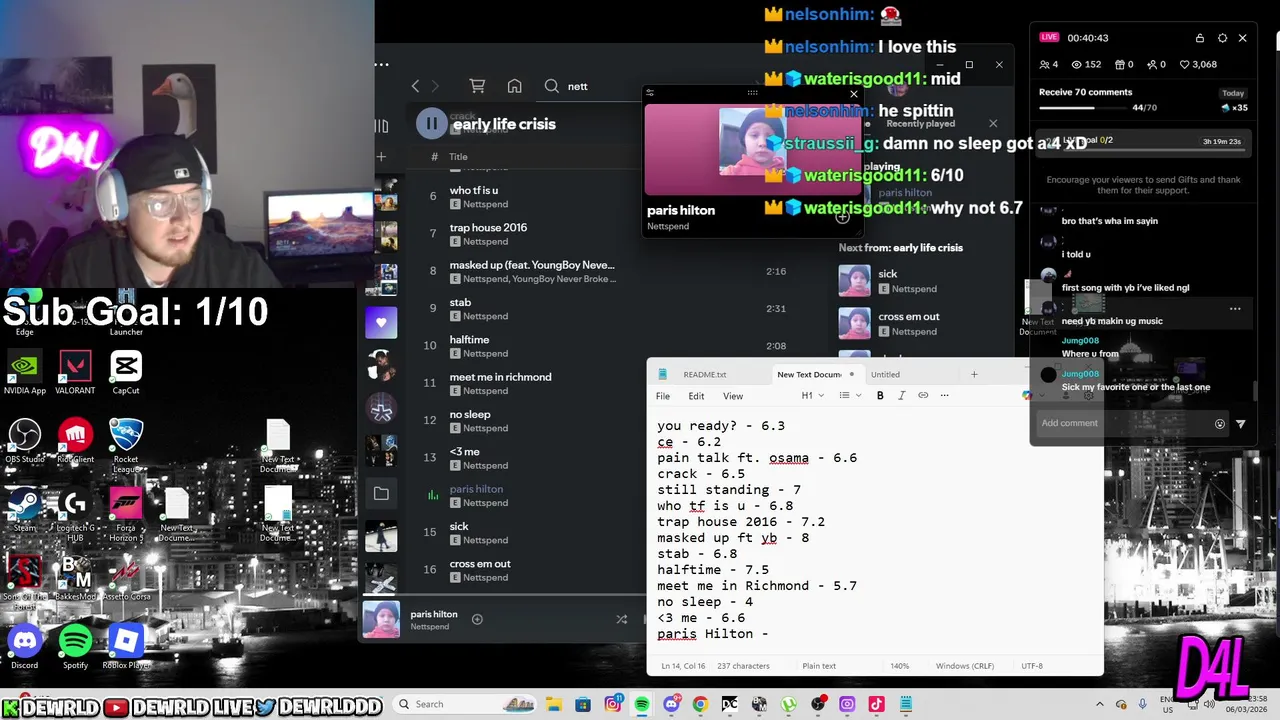Open more formatting options in Notepad
This screenshot has width=1280, height=720.
coord(944,396)
